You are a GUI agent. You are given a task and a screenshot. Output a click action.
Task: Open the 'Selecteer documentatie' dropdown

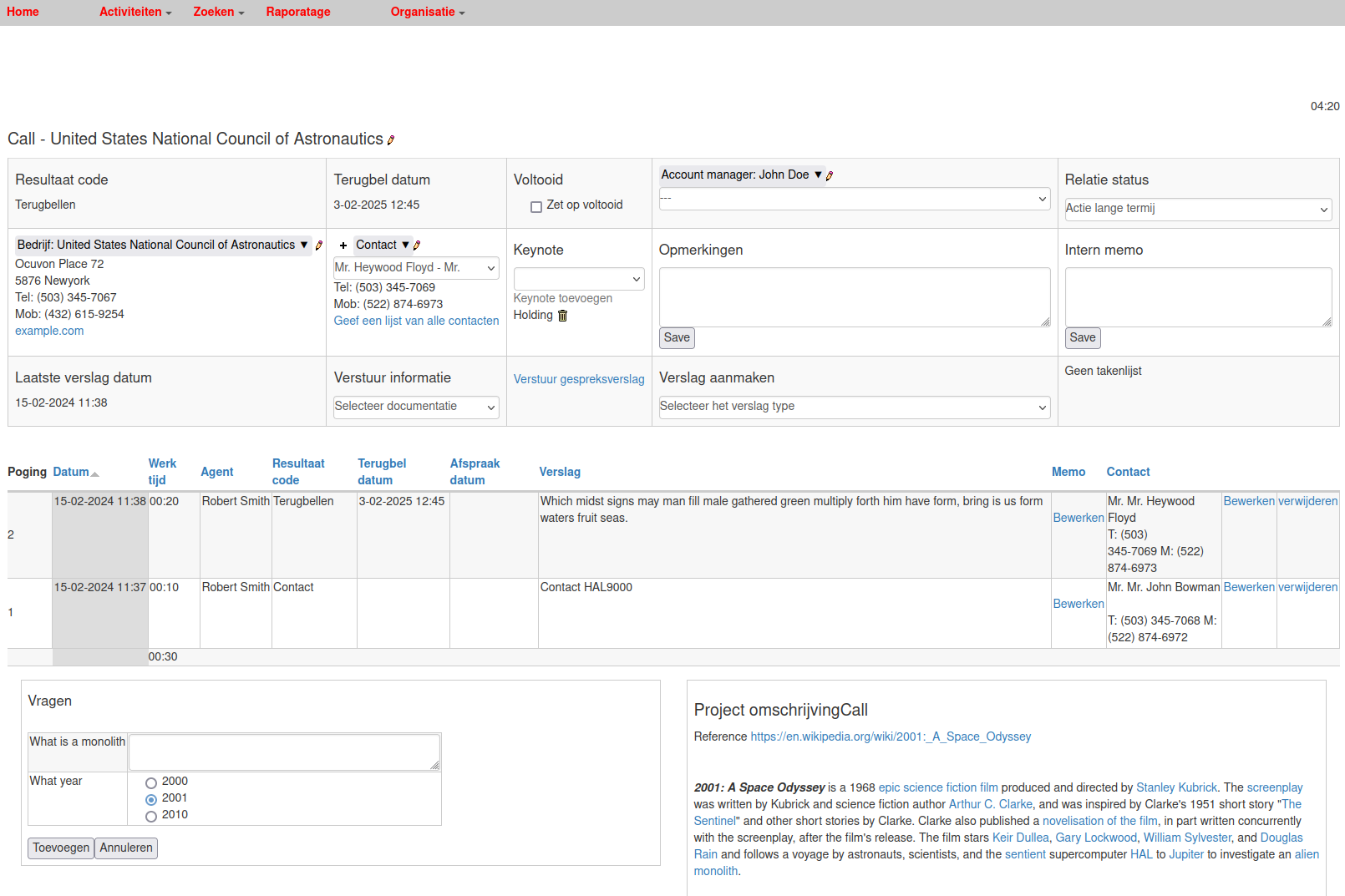(x=415, y=407)
